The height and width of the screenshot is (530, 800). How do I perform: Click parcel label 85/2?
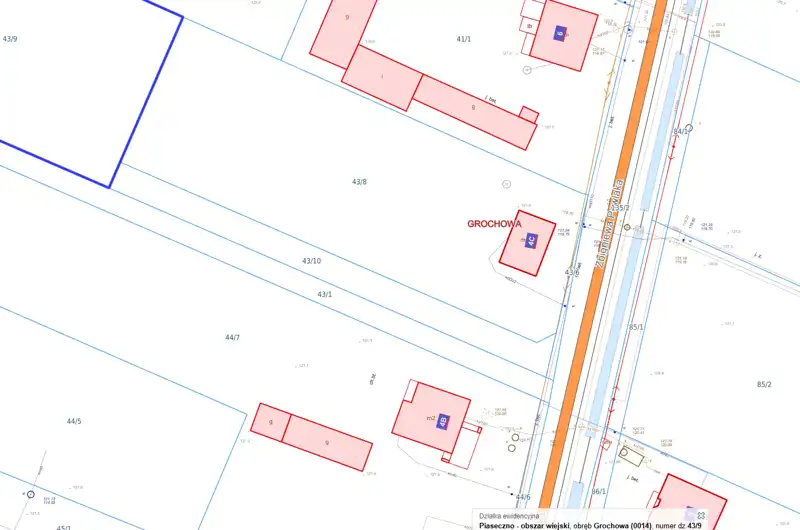click(764, 384)
